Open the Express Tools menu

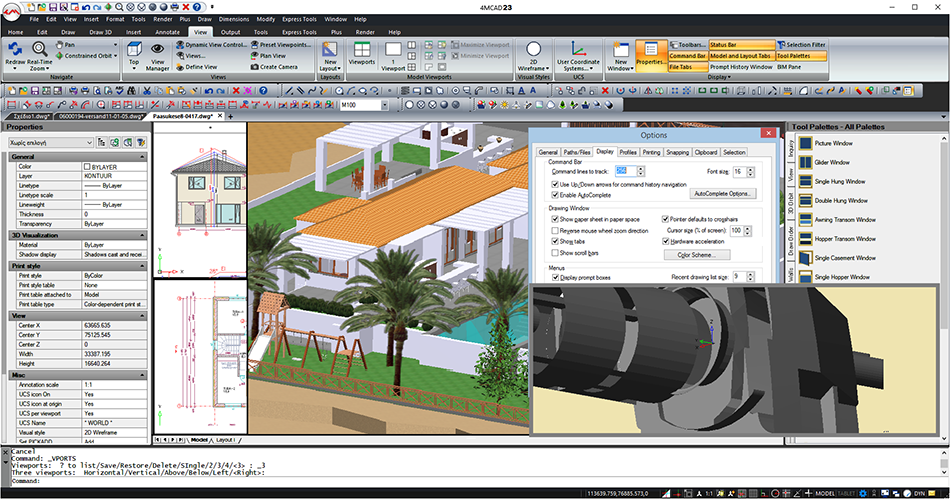(x=299, y=19)
